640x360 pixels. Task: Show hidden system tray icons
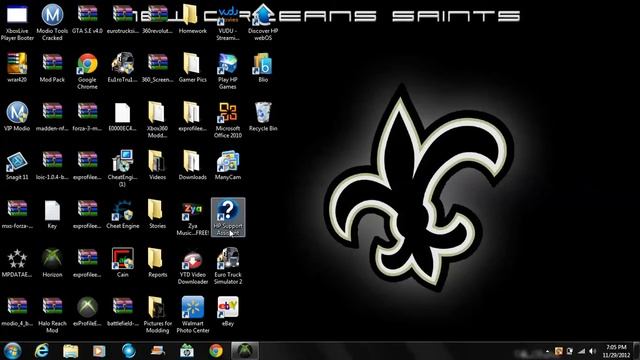point(547,351)
